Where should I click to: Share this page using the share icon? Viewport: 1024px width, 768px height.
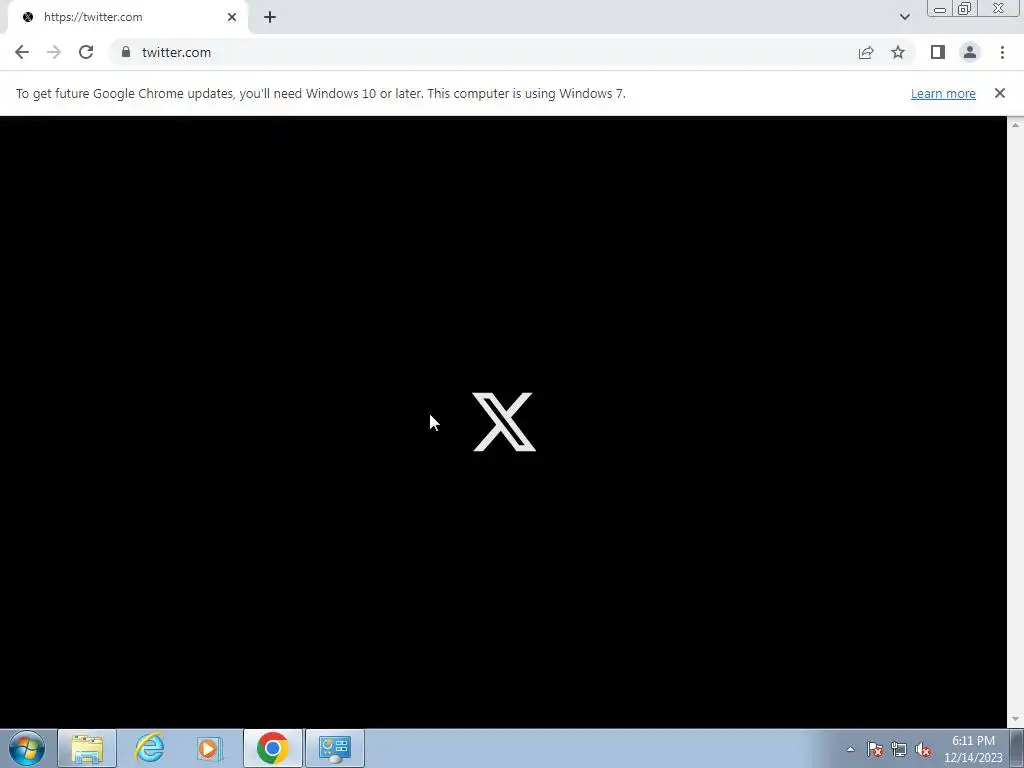866,52
